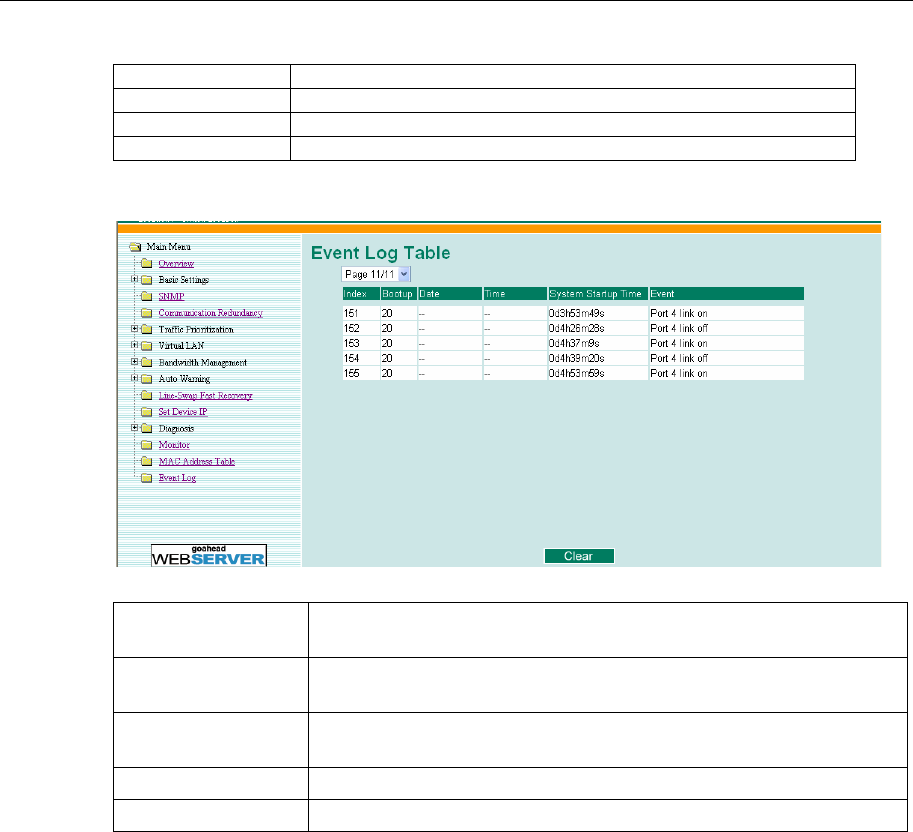The width and height of the screenshot is (913, 832).
Task: Click the Bootup column header
Action: click(398, 294)
